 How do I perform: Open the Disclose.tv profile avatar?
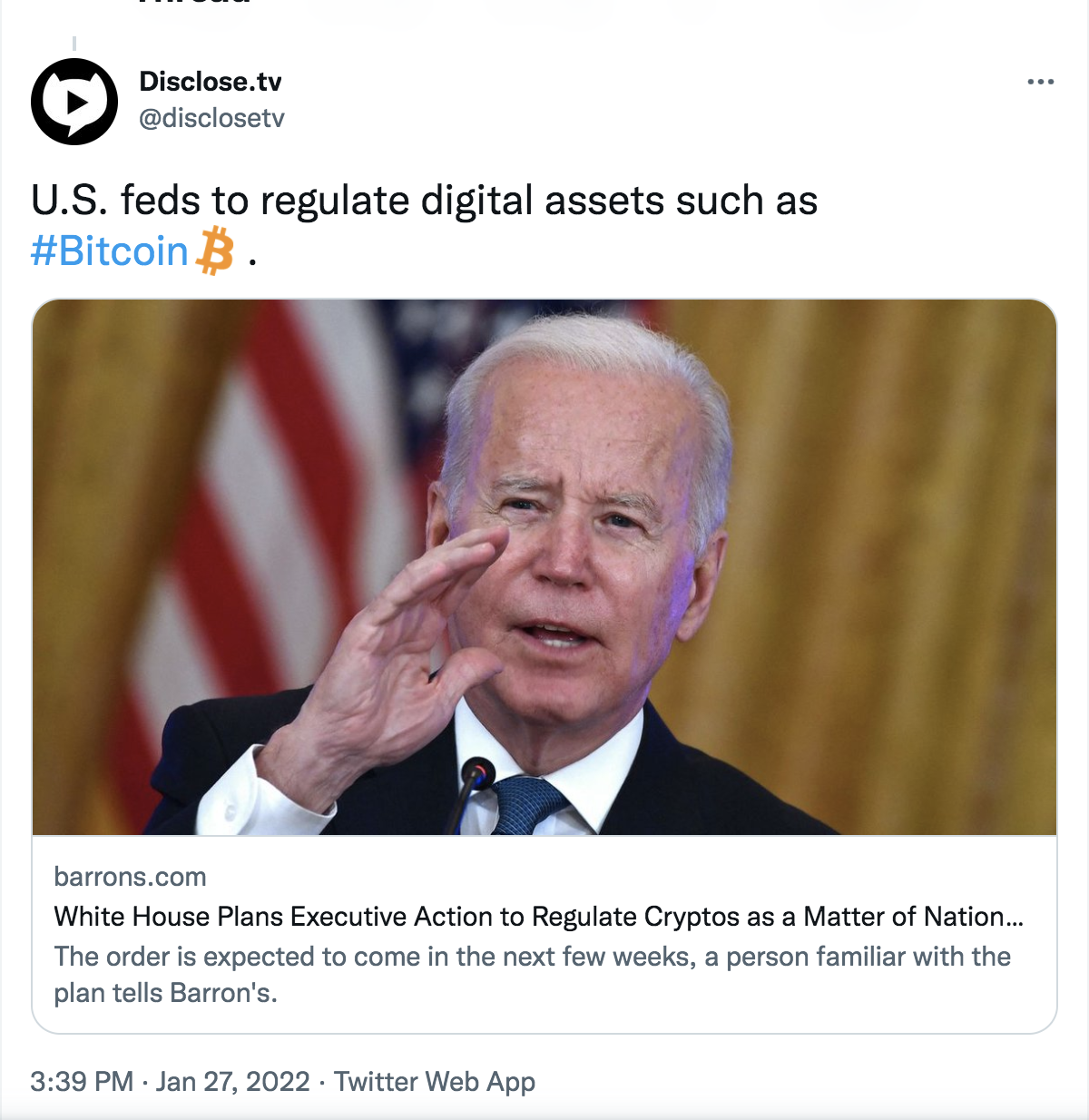(74, 102)
